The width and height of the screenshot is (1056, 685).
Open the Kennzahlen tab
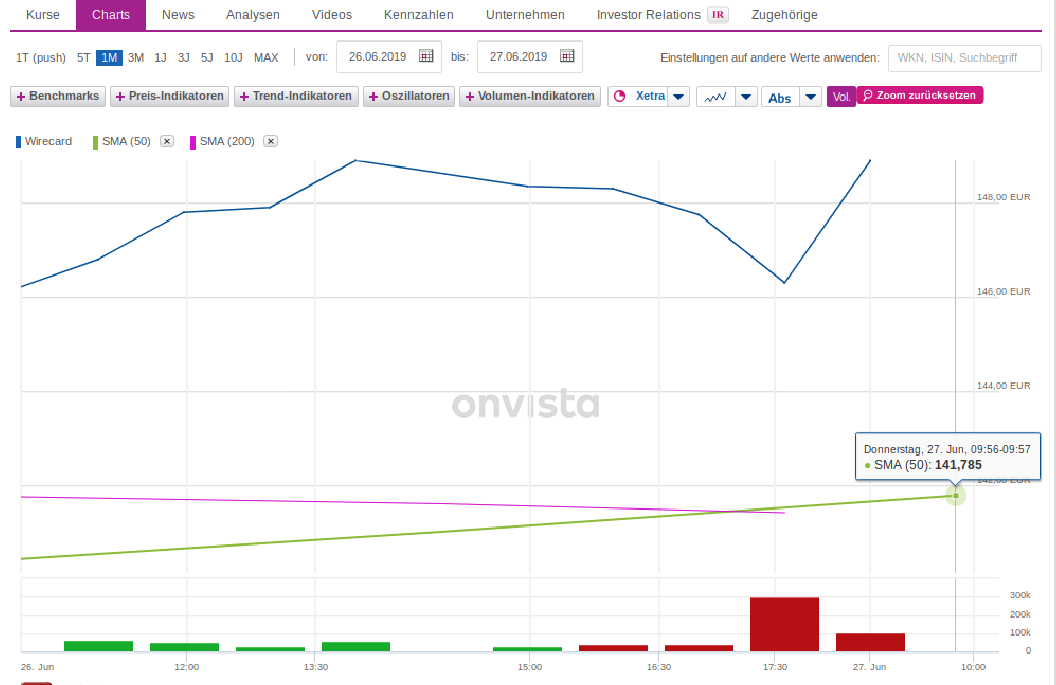pyautogui.click(x=418, y=15)
